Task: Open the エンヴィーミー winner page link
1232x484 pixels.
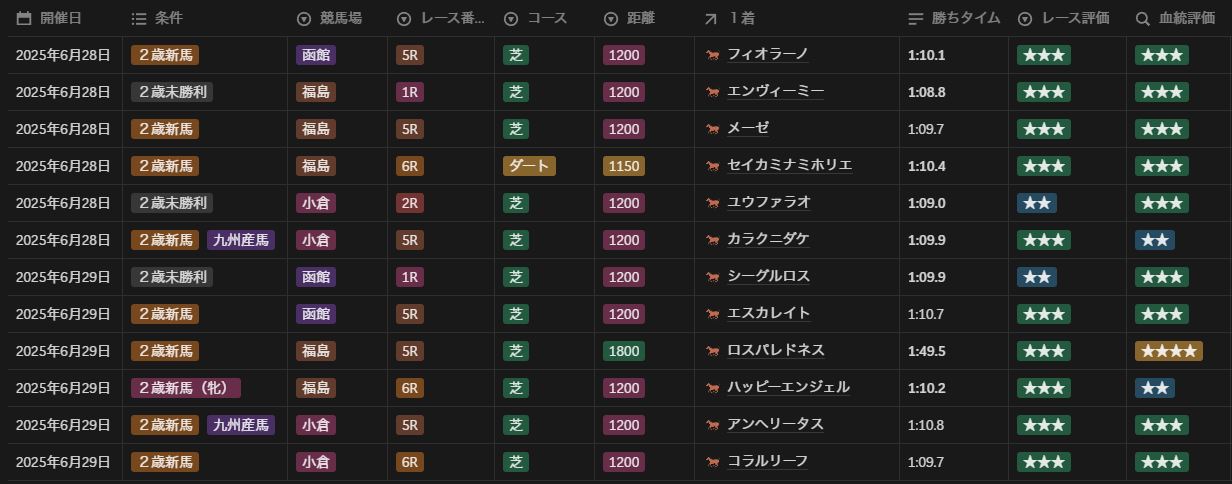Action: [776, 92]
